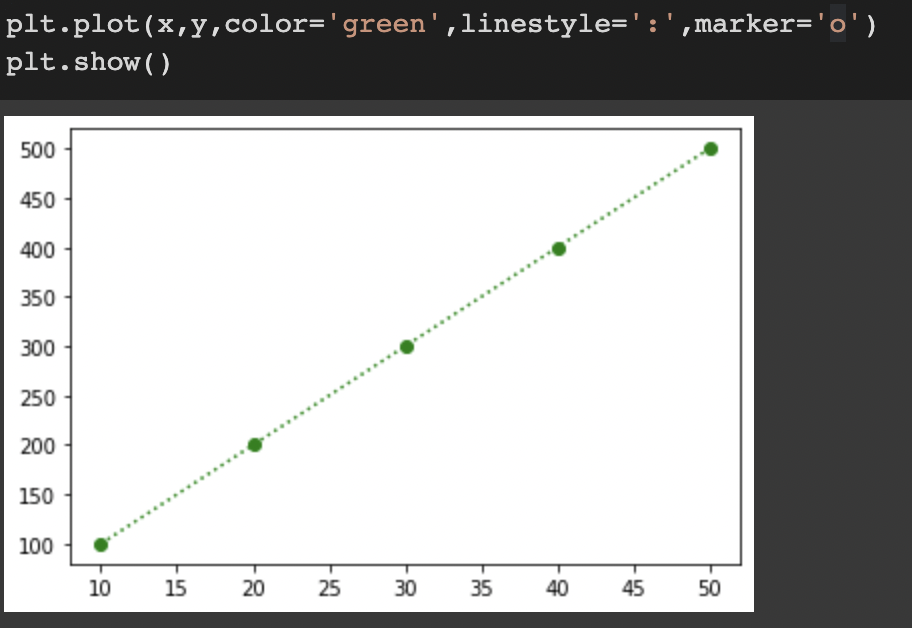Click the plt.show() code line
This screenshot has height=628, width=912.
click(x=88, y=62)
